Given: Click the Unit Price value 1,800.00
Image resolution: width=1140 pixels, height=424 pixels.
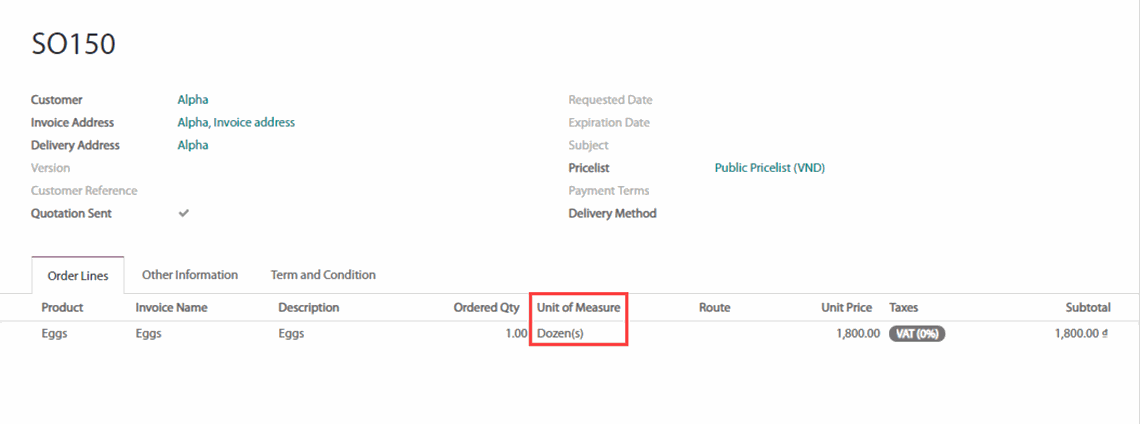Looking at the screenshot, I should click(x=858, y=334).
